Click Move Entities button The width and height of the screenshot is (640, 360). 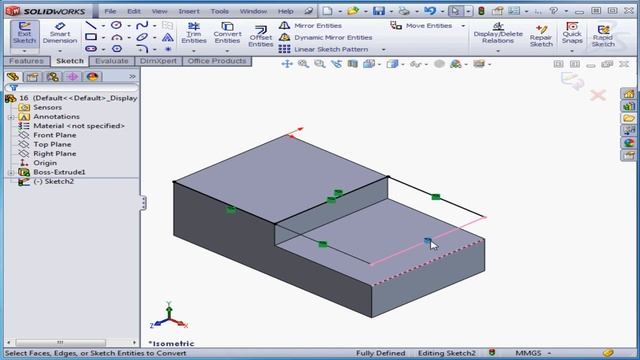pos(421,26)
